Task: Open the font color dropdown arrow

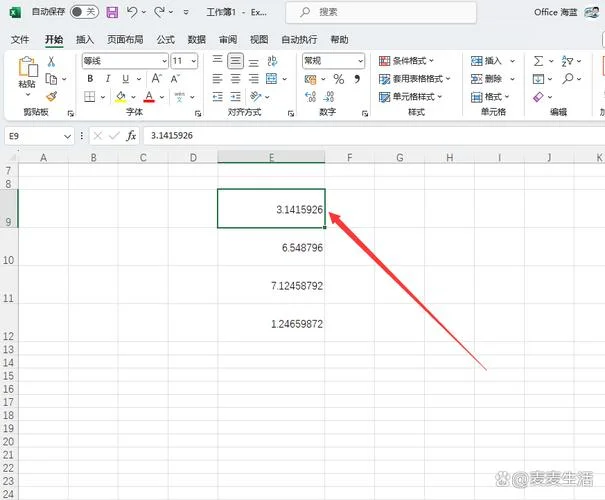Action: pos(162,97)
